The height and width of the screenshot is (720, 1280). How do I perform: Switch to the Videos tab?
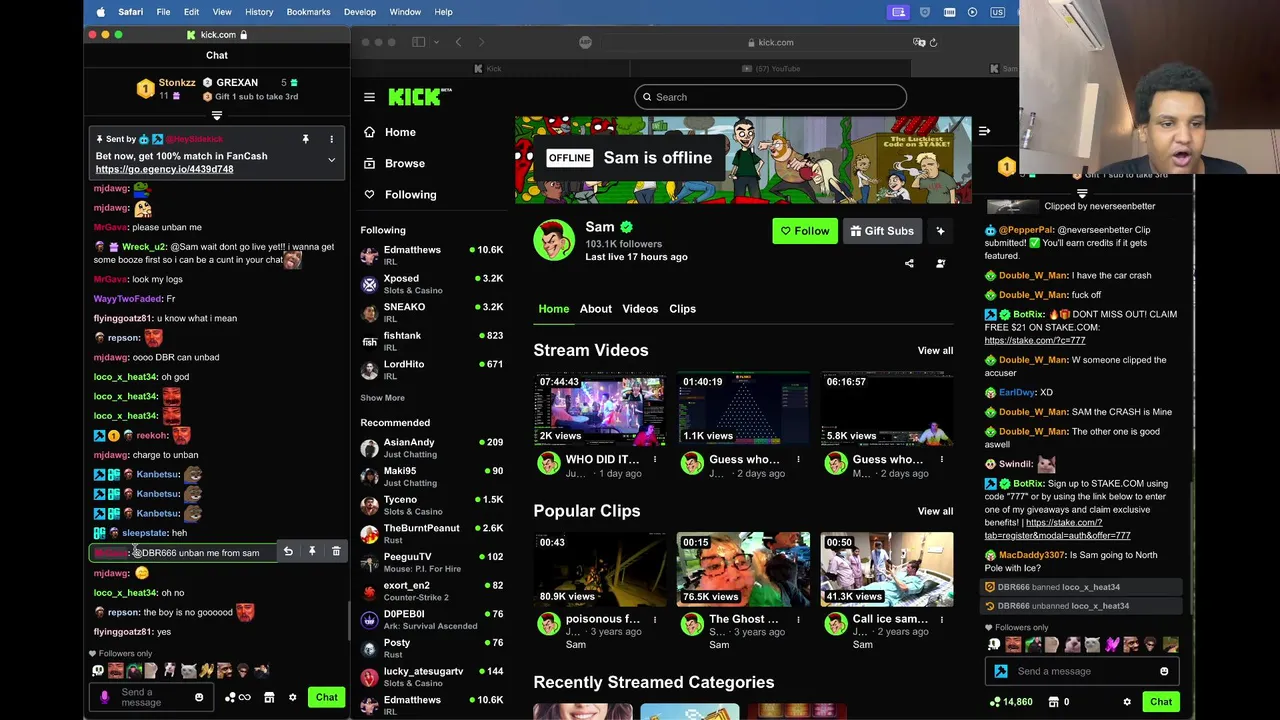click(640, 309)
